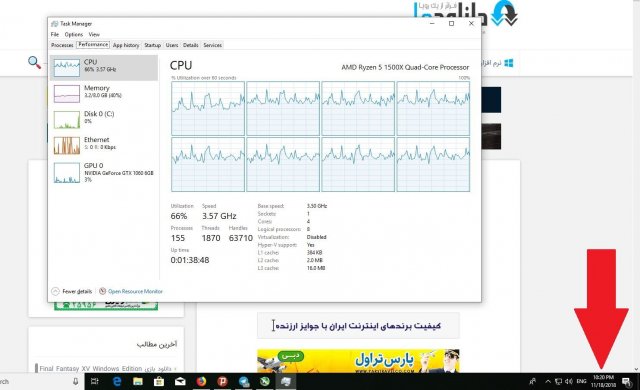Screen dimensions: 640x390
Task: Switch to the Processes tab
Action: 62,45
